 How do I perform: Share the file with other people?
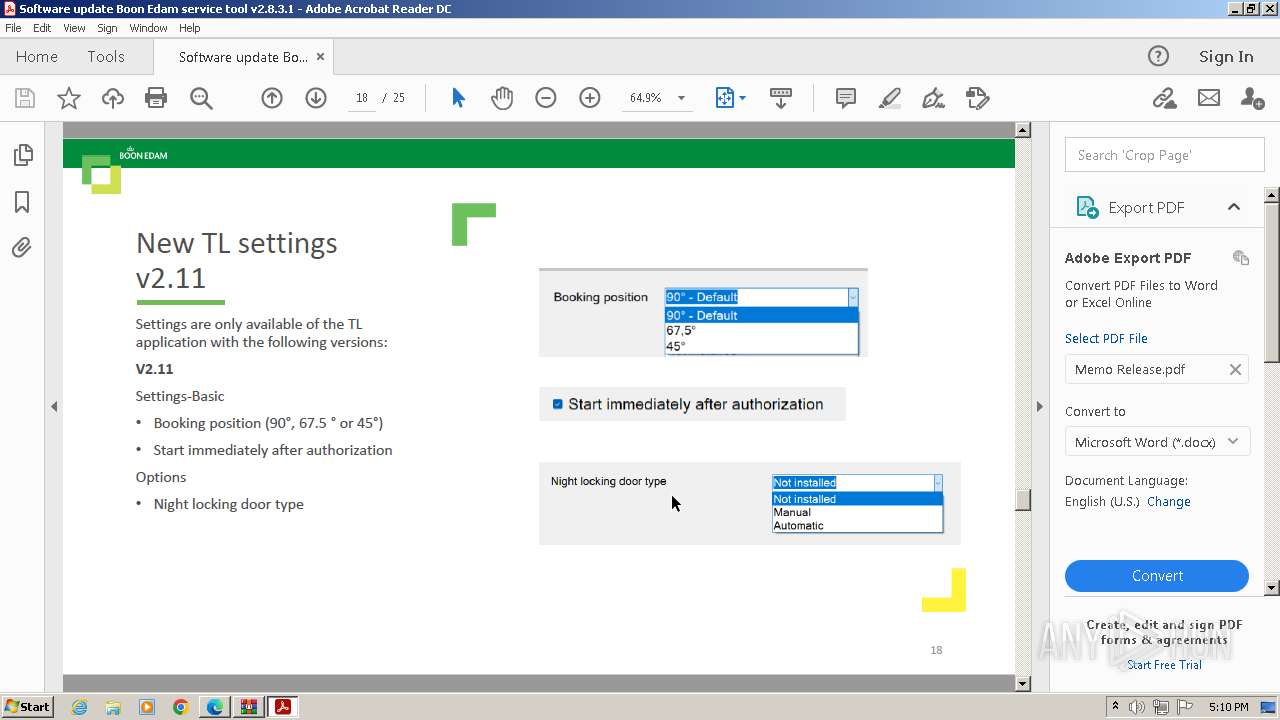point(1252,98)
